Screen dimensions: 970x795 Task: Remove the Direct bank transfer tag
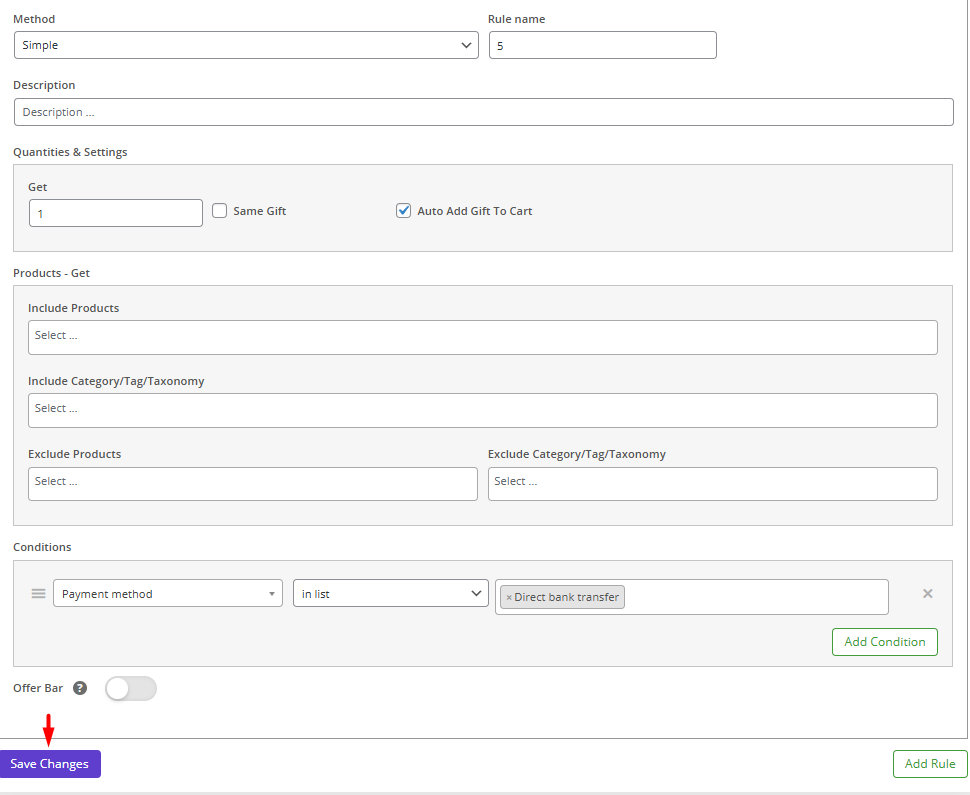tap(509, 598)
